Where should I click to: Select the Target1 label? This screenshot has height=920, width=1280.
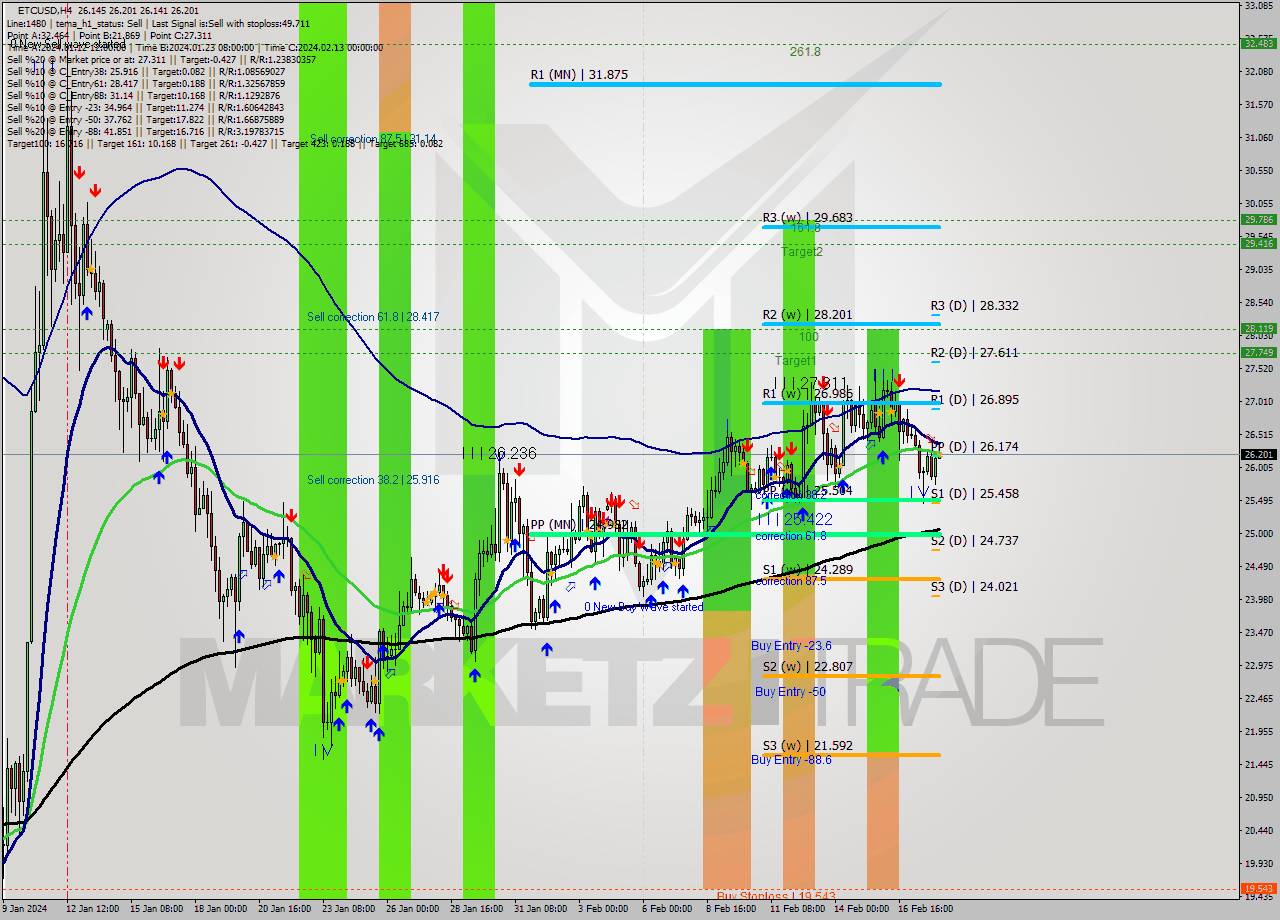point(796,360)
